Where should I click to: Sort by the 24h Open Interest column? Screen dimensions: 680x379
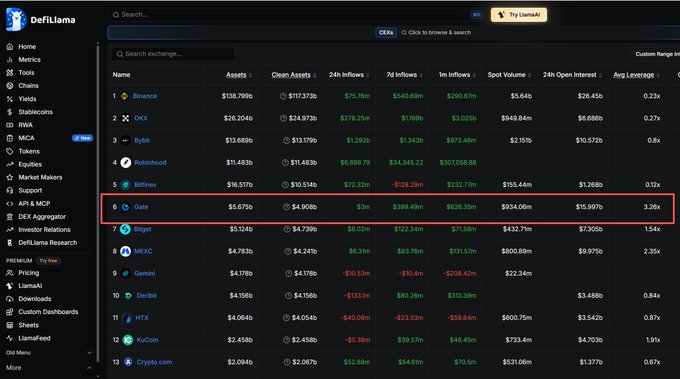pos(572,75)
